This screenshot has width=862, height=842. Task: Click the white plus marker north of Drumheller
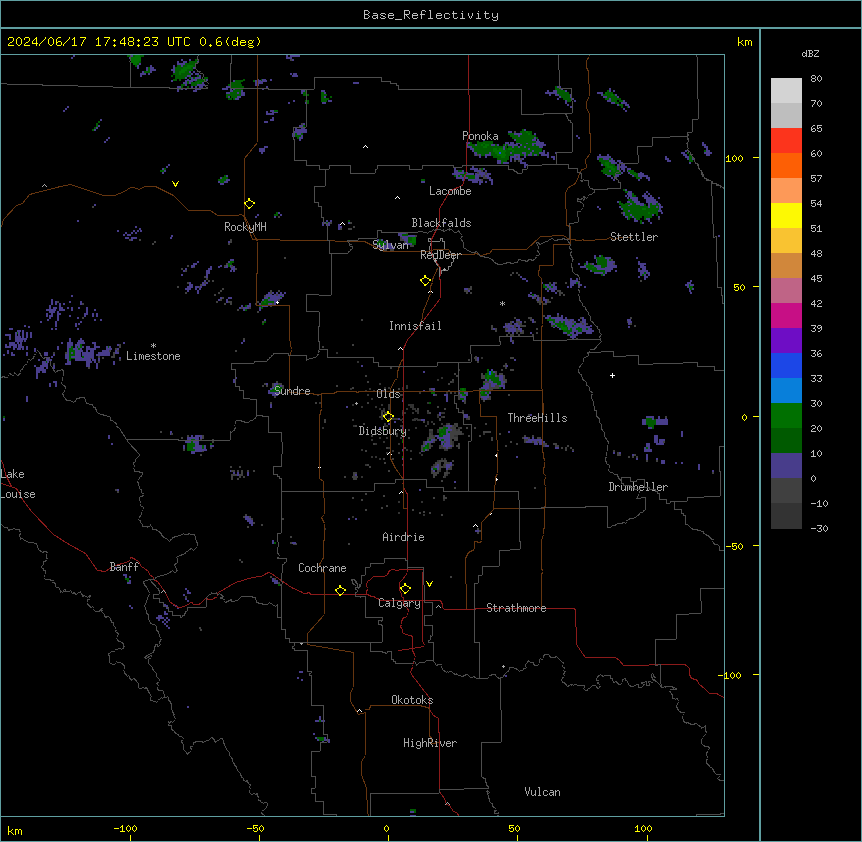pyautogui.click(x=612, y=375)
